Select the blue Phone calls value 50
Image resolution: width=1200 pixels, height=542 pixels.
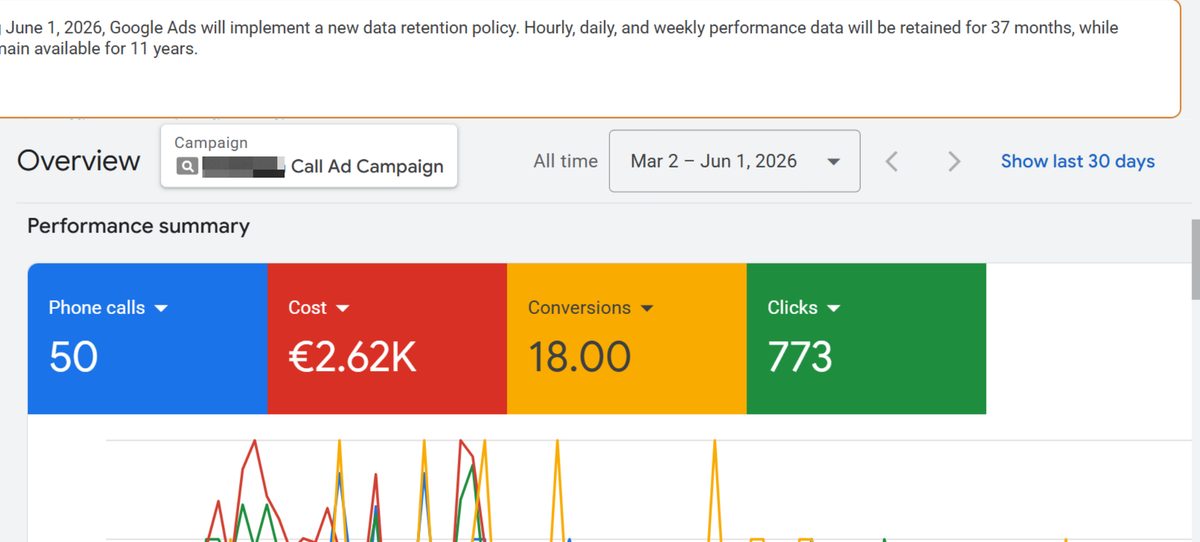73,357
